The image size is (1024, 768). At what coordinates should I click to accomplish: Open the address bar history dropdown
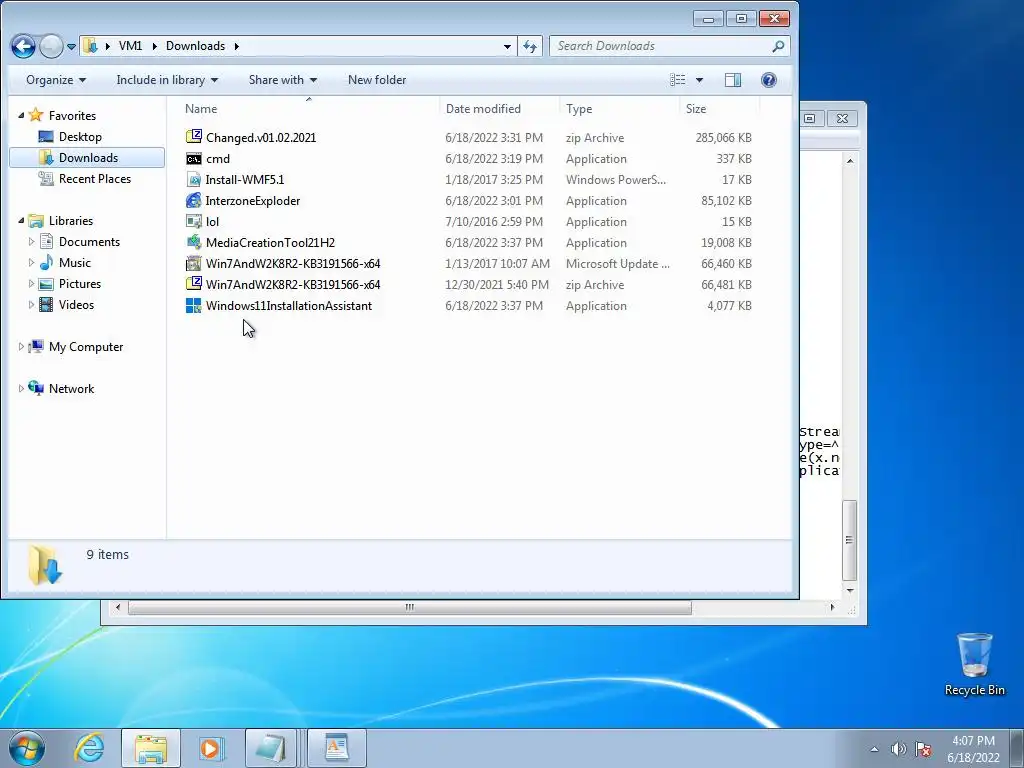[x=507, y=46]
